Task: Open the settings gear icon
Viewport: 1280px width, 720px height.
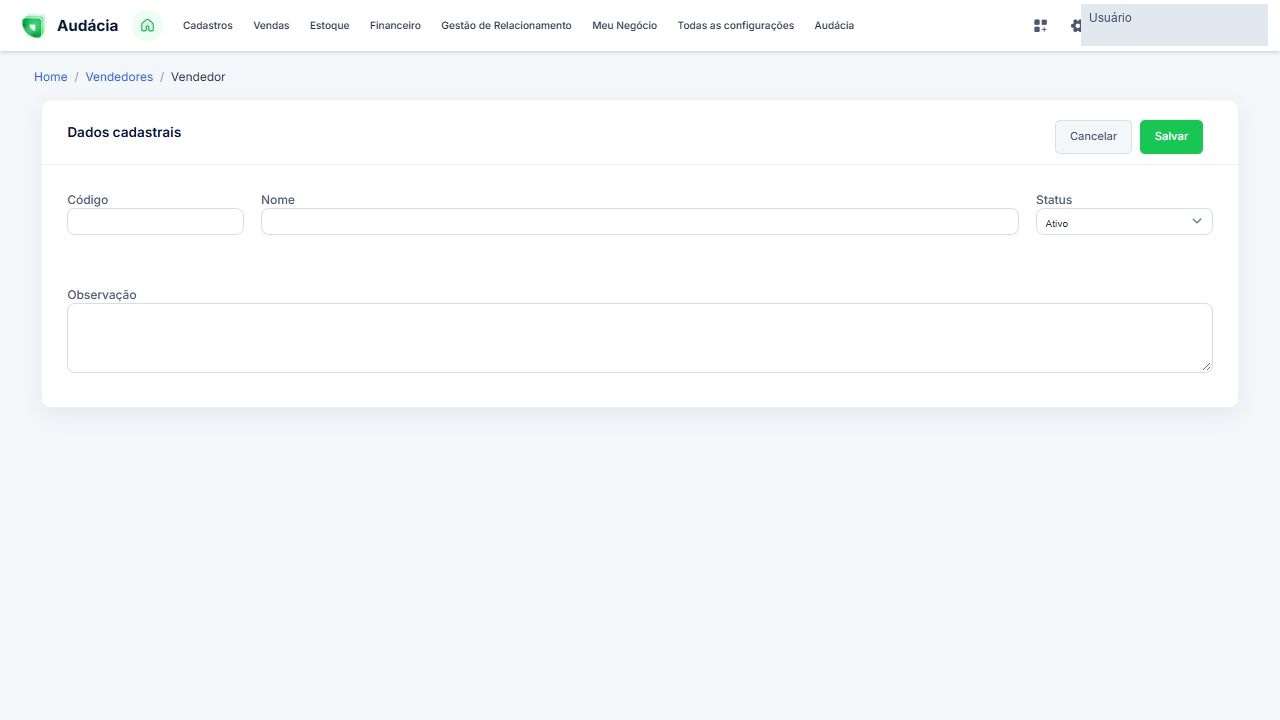Action: pyautogui.click(x=1076, y=26)
